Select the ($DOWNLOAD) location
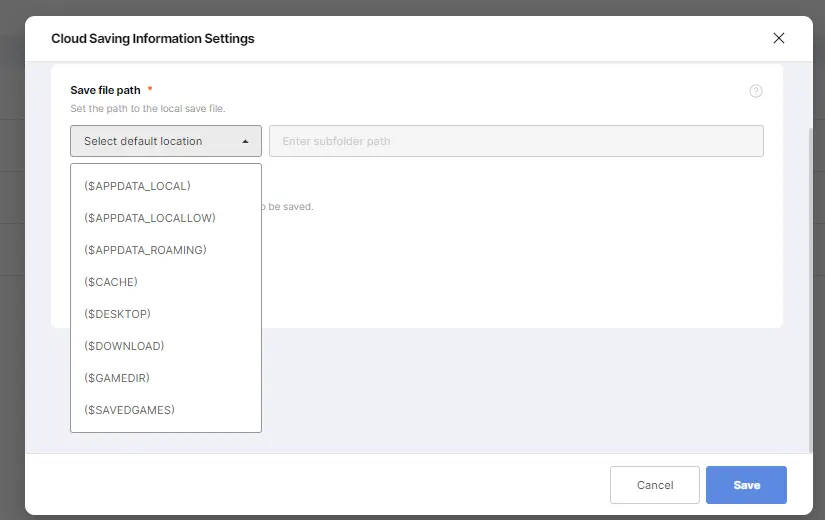The width and height of the screenshot is (825, 520). pyautogui.click(x=124, y=346)
